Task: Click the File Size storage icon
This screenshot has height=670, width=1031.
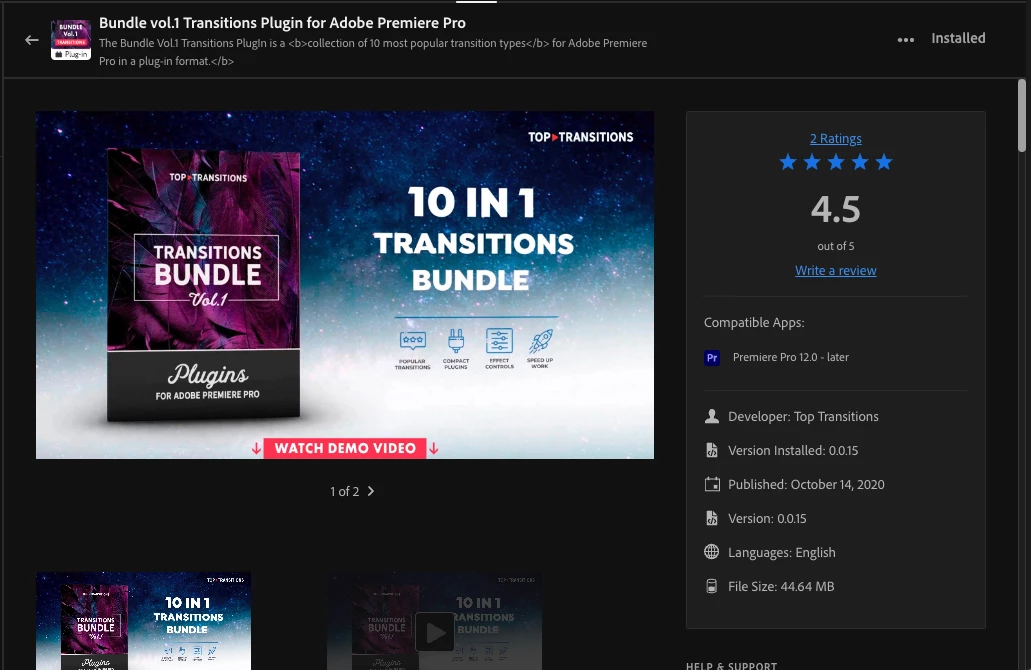Action: coord(711,586)
